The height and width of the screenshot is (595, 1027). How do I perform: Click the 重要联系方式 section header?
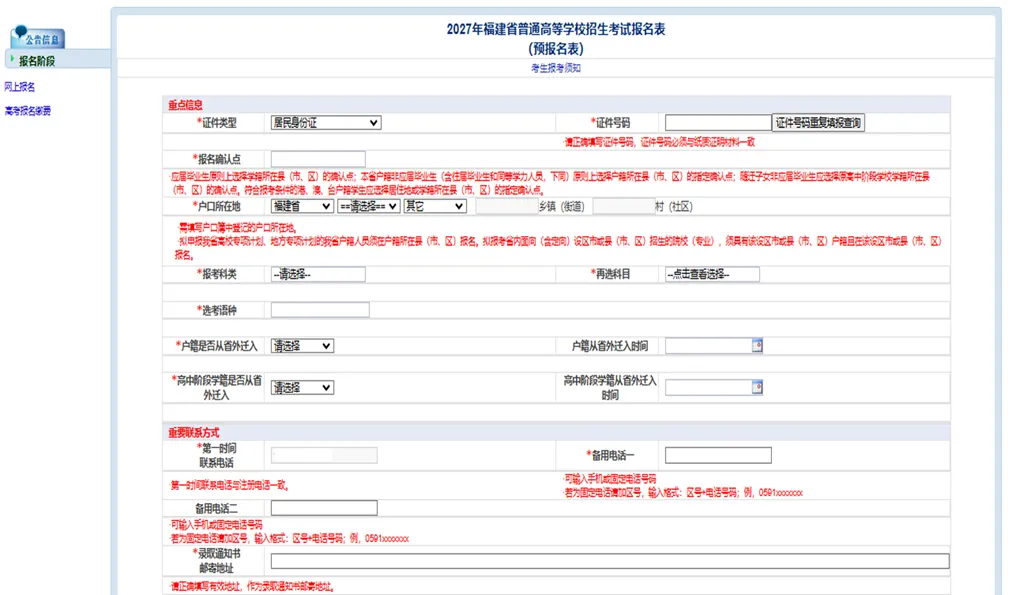[193, 432]
